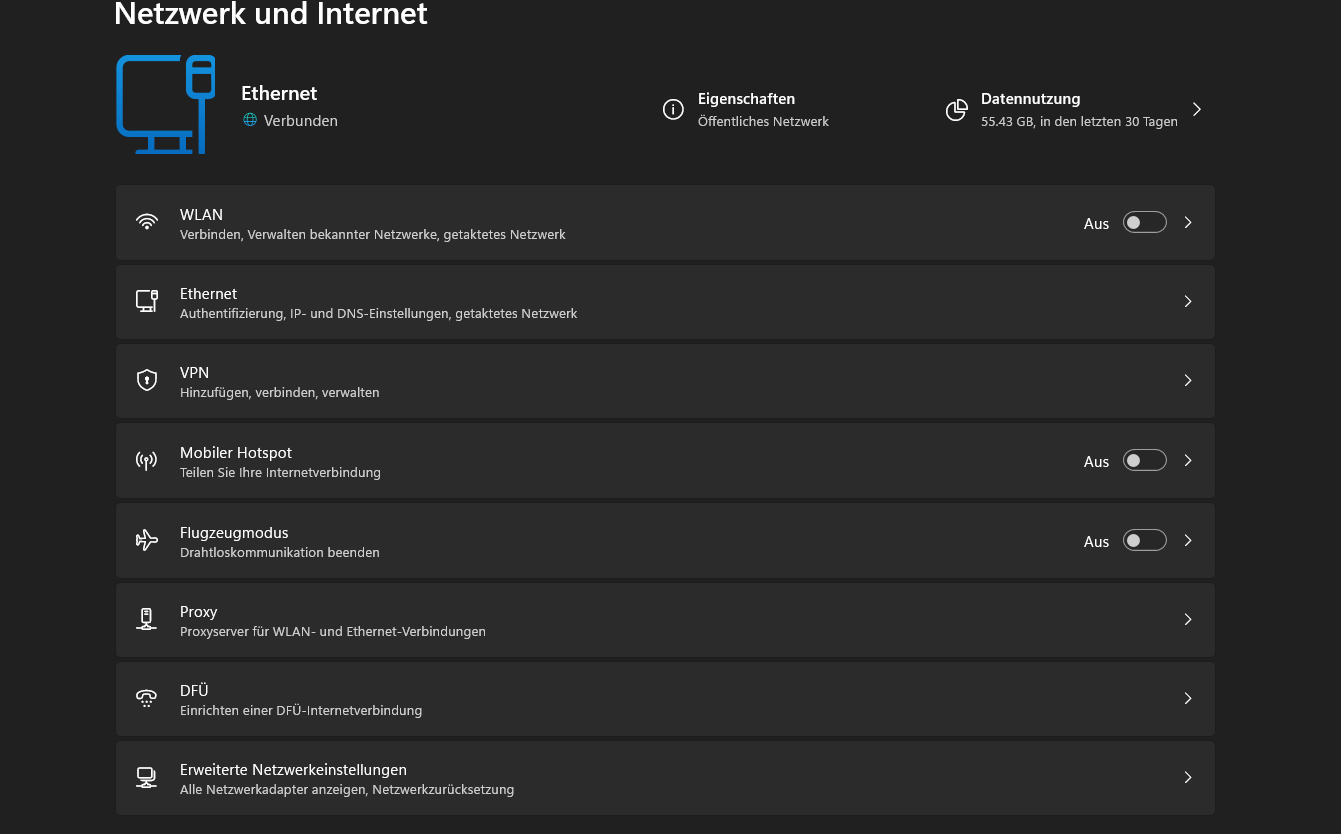Click the Eigenschaften info circle icon
Screen dimensions: 1341x834
pos(673,109)
